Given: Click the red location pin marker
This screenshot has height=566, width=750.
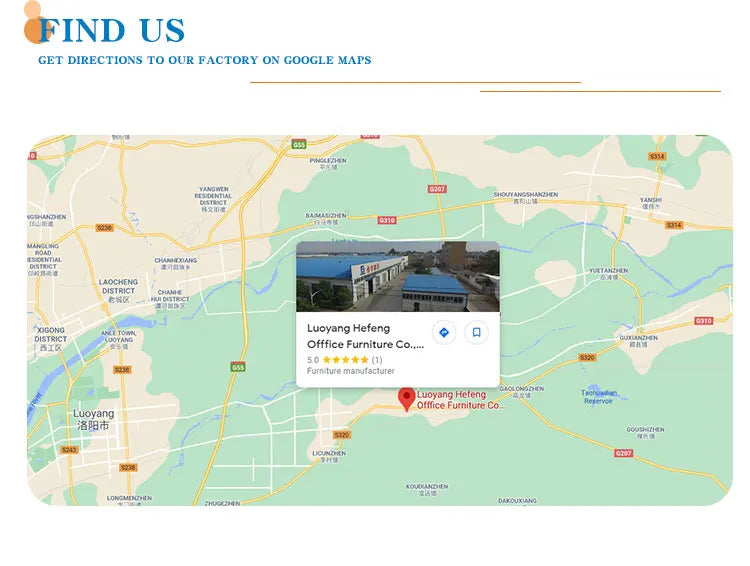Looking at the screenshot, I should click(x=407, y=399).
